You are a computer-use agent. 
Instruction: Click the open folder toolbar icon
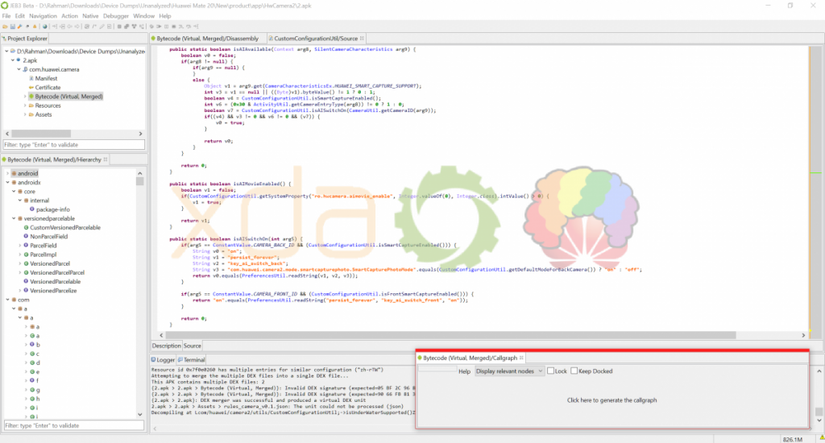[5, 26]
